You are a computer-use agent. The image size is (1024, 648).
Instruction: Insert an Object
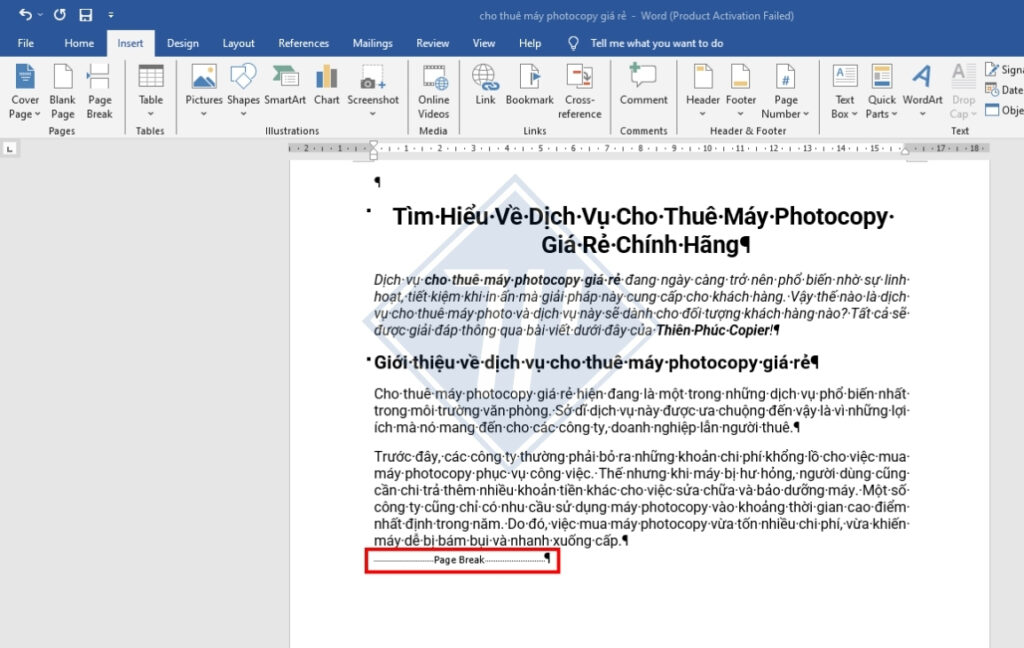point(1004,110)
